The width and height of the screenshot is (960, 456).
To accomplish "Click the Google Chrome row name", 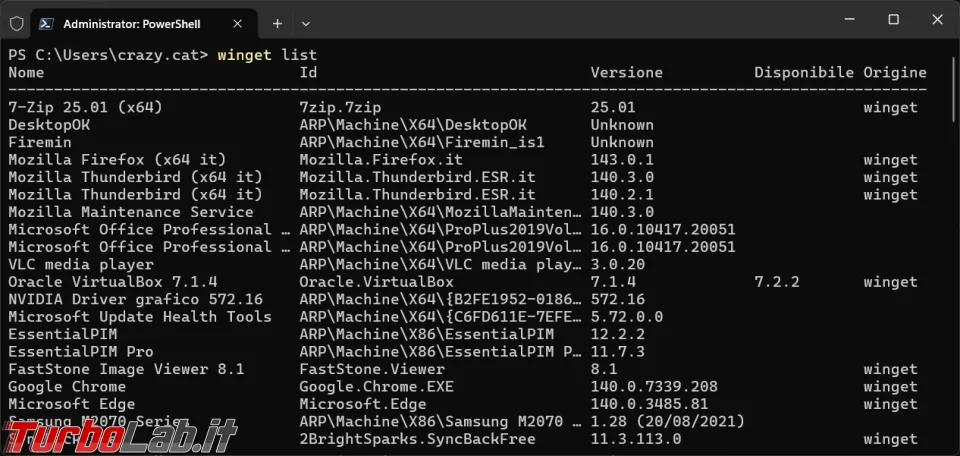I will click(x=67, y=387).
